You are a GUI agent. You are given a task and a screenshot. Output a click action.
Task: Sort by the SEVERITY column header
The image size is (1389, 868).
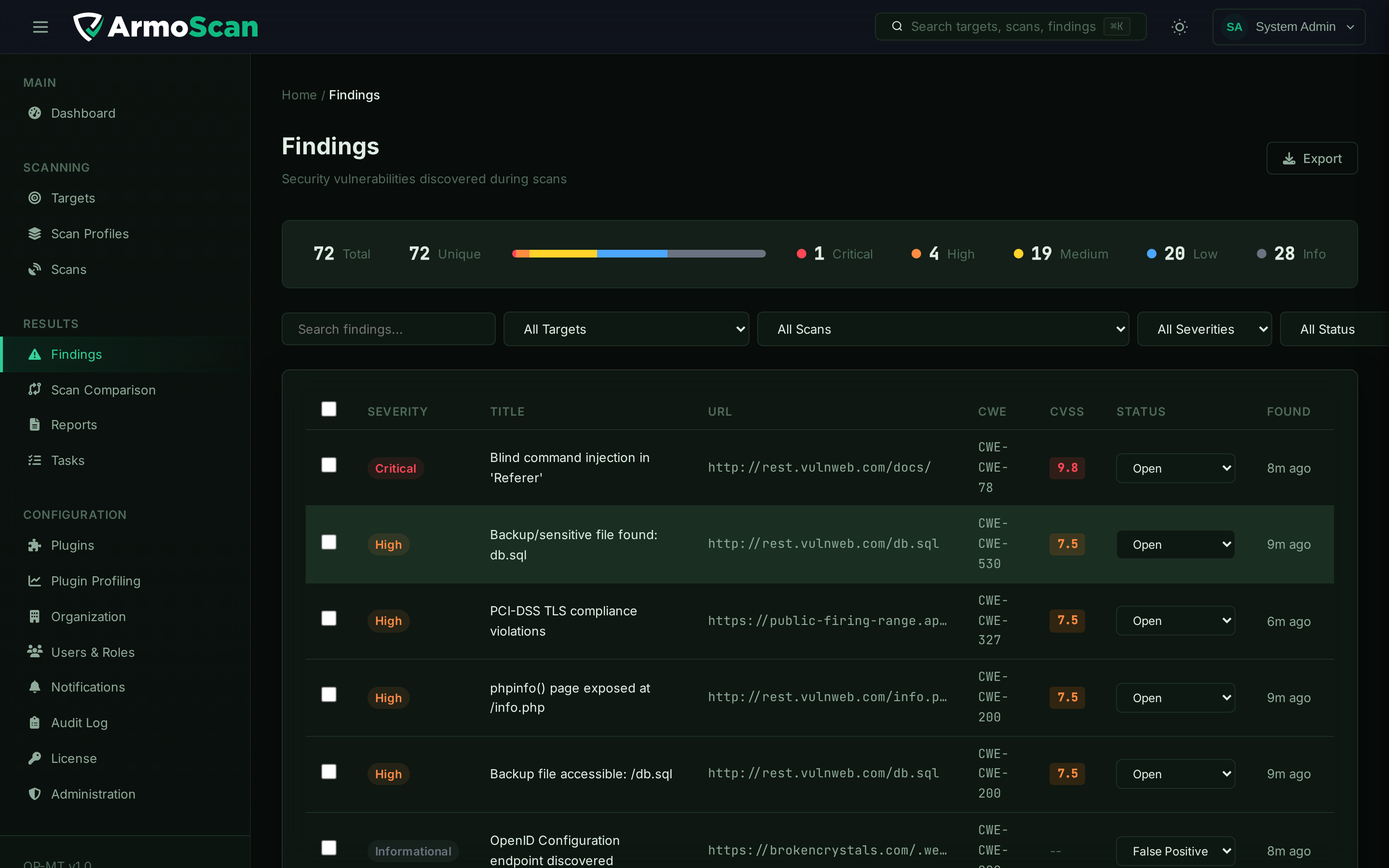(x=397, y=412)
